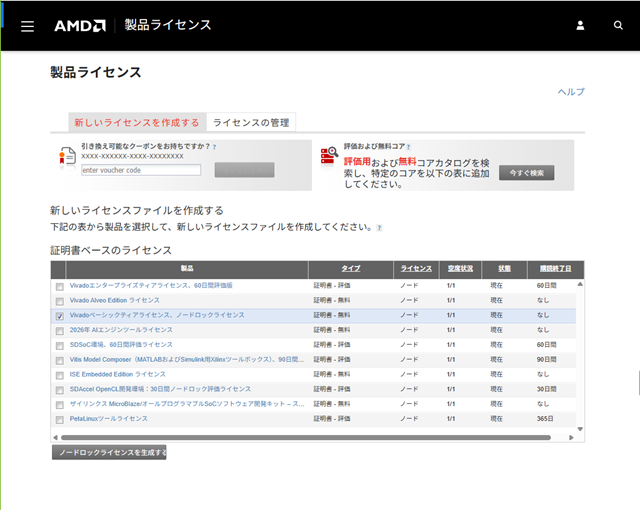
Task: Select the 新しいライセンスを作成する tab
Action: (137, 122)
